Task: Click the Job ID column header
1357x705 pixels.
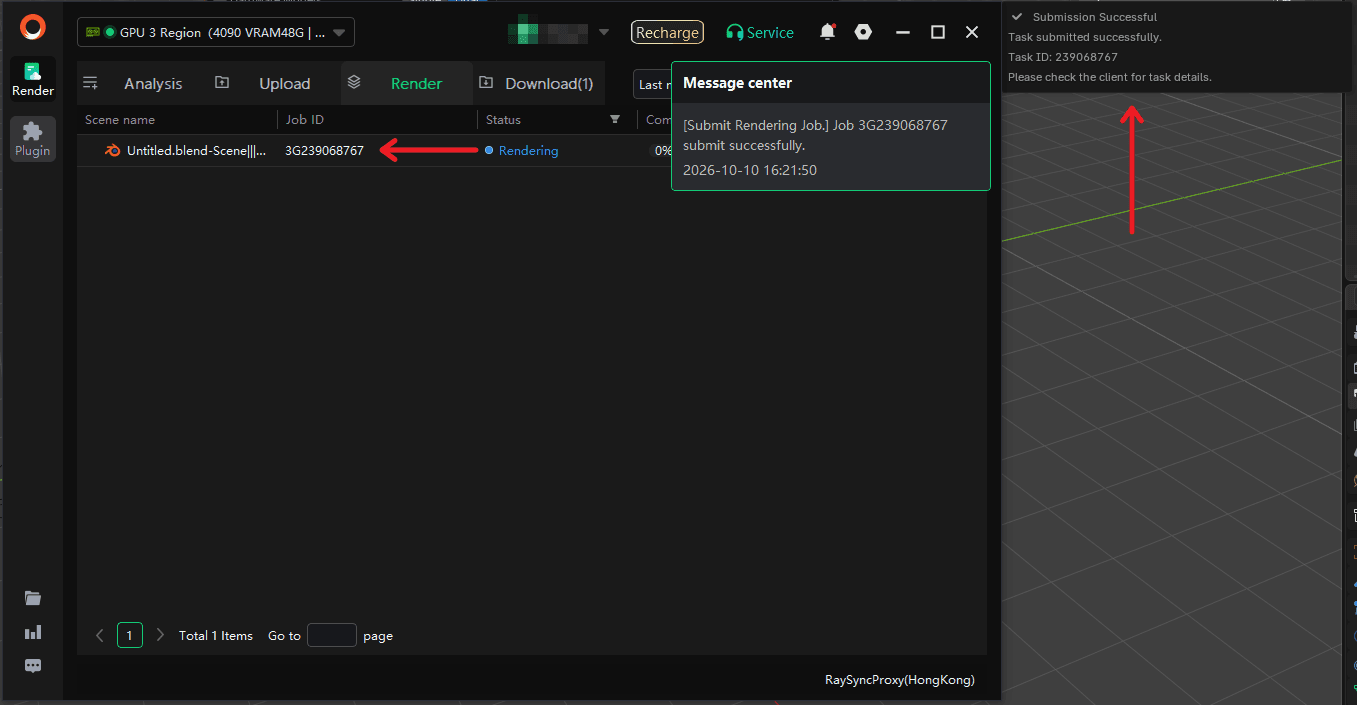Action: tap(304, 120)
